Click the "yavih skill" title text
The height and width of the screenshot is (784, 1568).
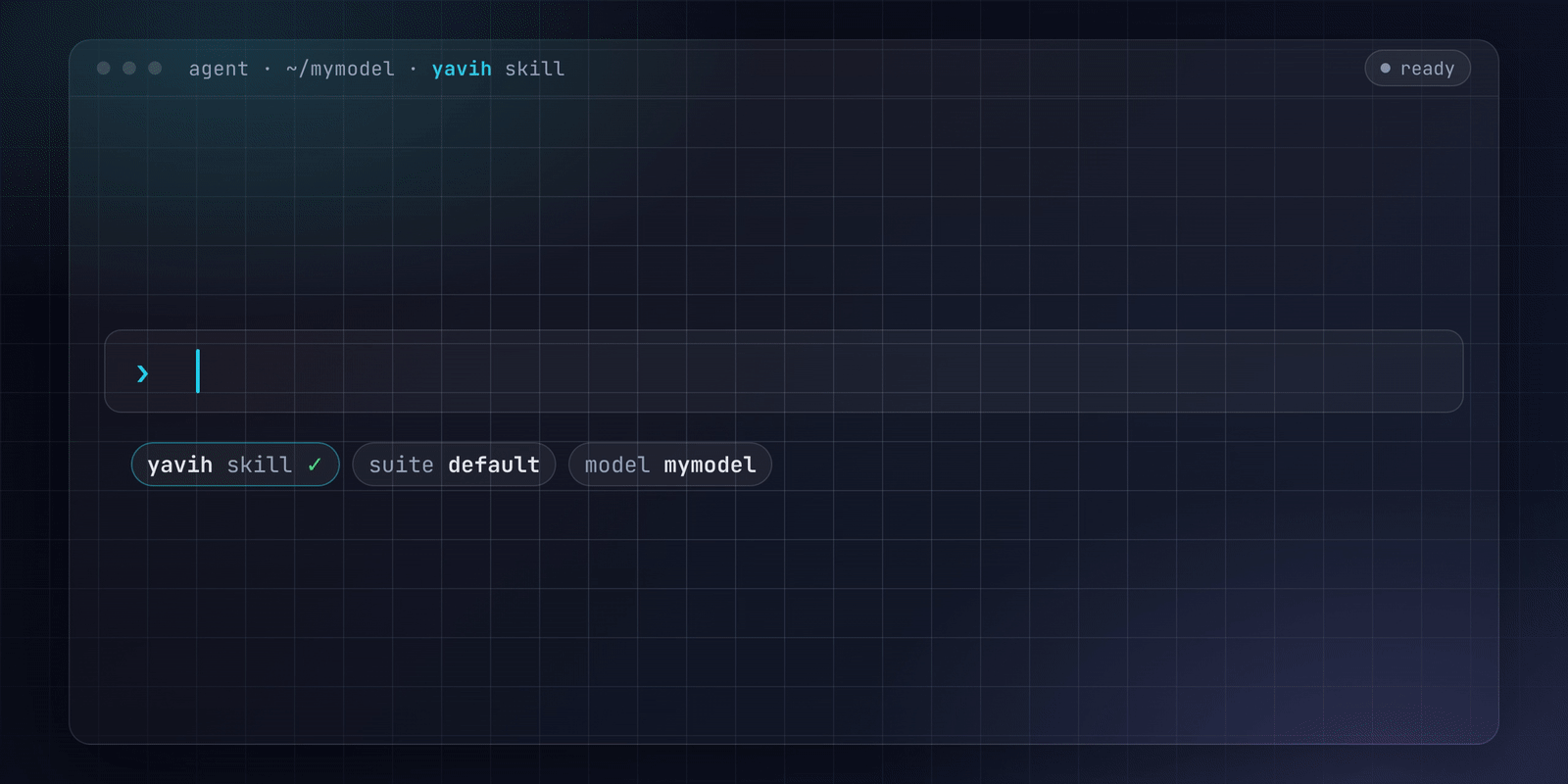[498, 69]
